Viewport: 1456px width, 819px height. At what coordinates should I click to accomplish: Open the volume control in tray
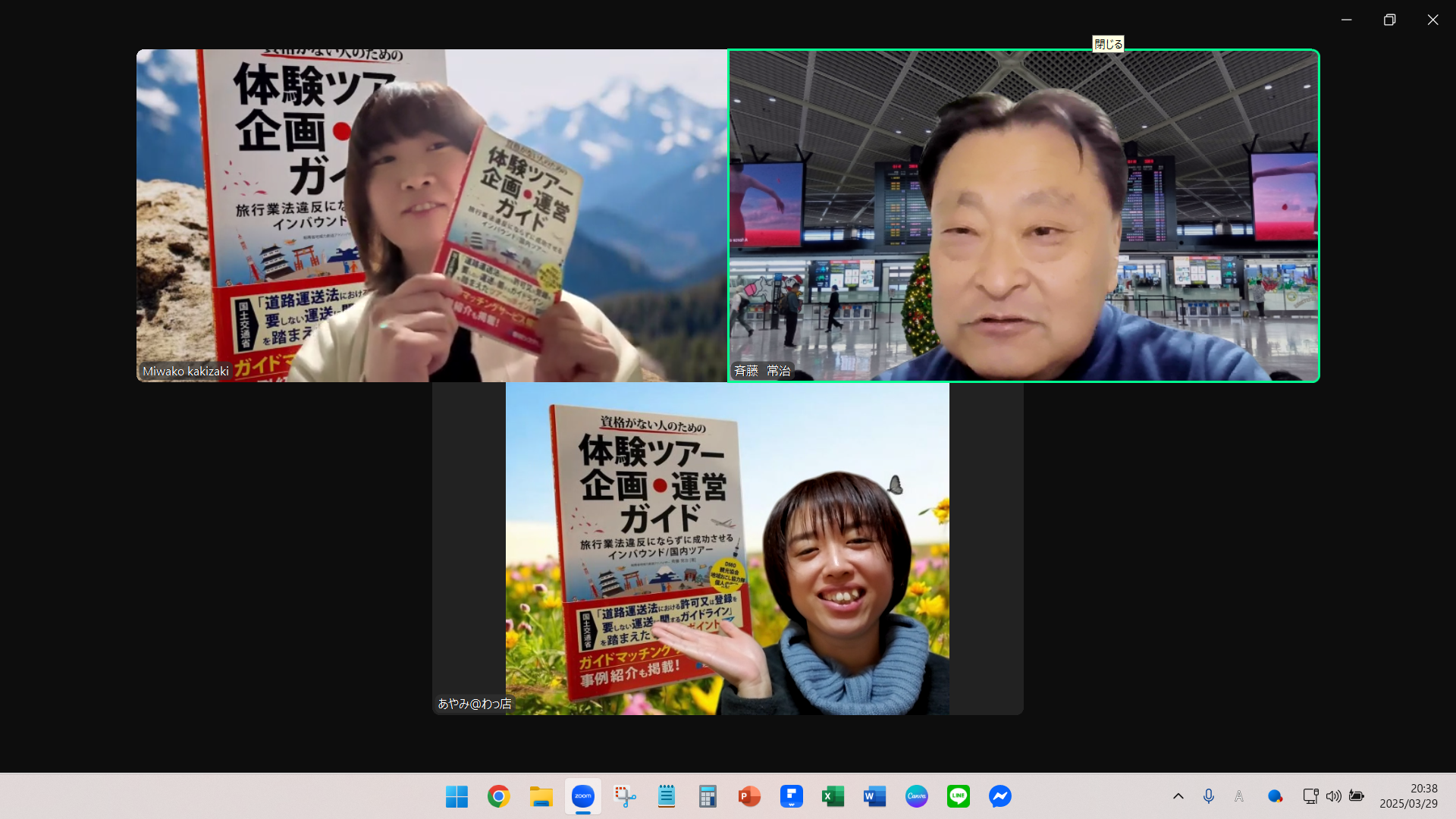[1333, 796]
